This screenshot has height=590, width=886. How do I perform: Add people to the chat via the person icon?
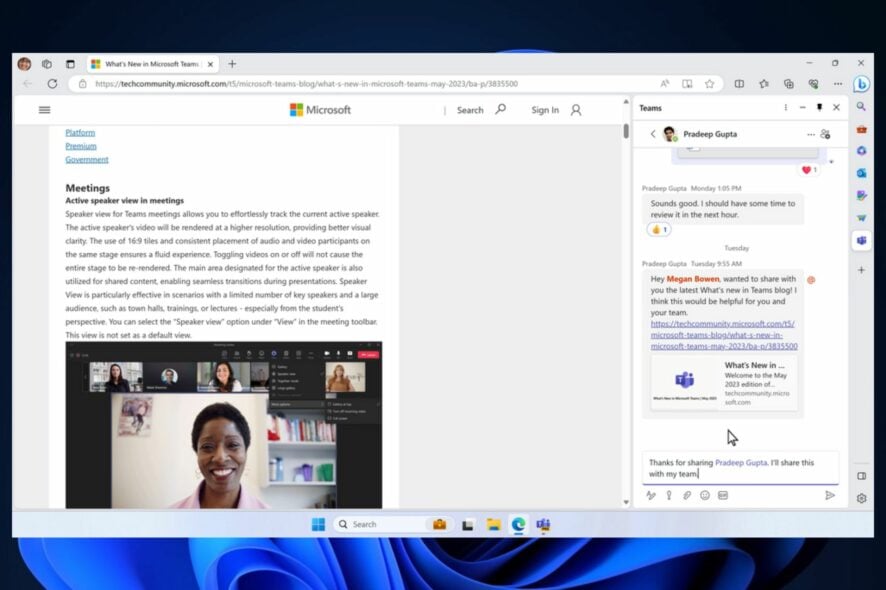(824, 133)
